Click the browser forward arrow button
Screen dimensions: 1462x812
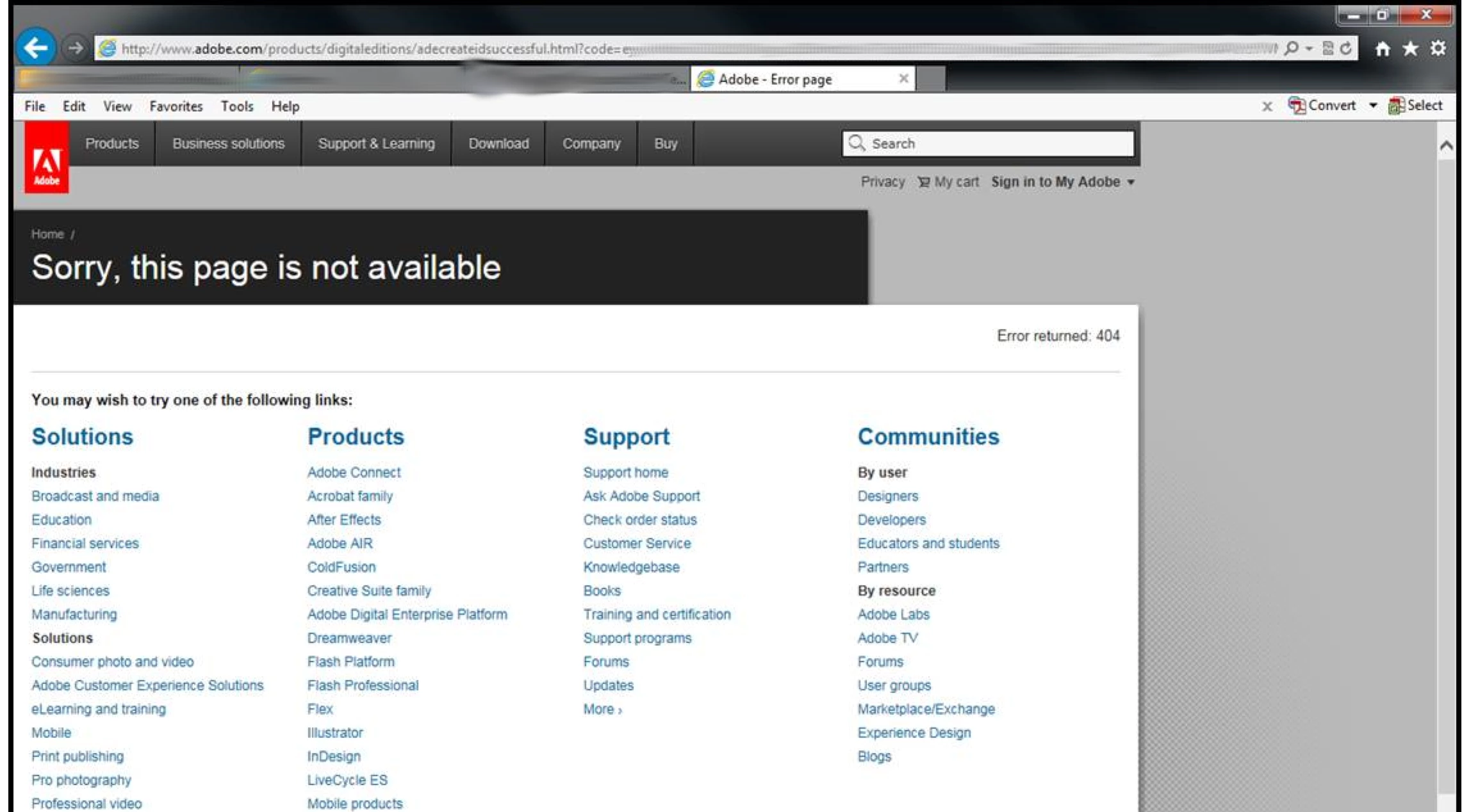point(75,48)
